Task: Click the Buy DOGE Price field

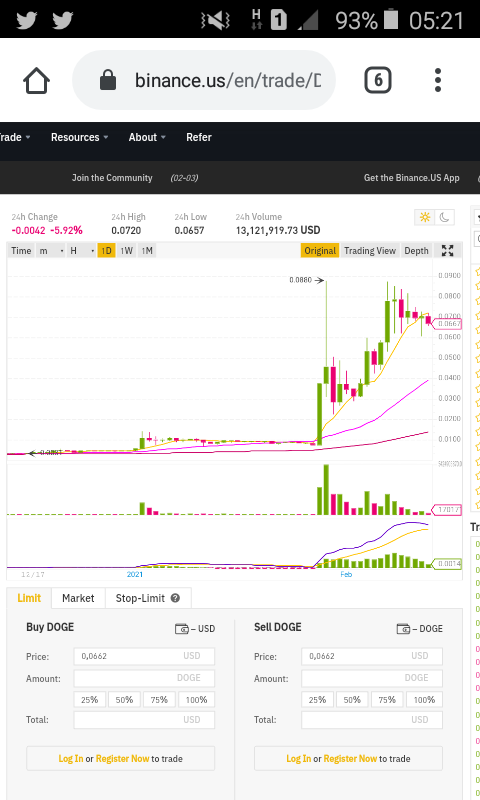Action: [x=144, y=656]
